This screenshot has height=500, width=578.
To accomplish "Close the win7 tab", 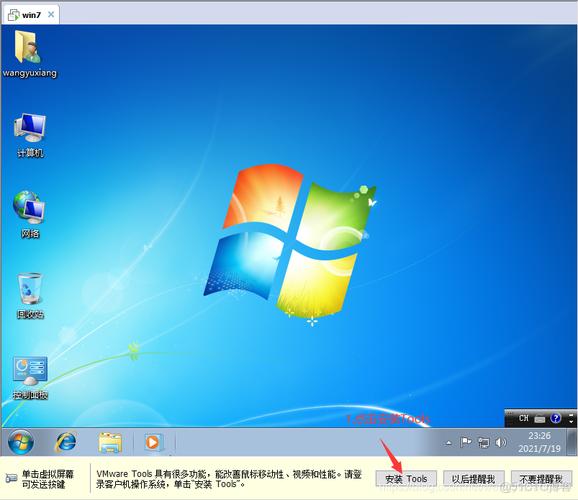I will click(x=51, y=14).
